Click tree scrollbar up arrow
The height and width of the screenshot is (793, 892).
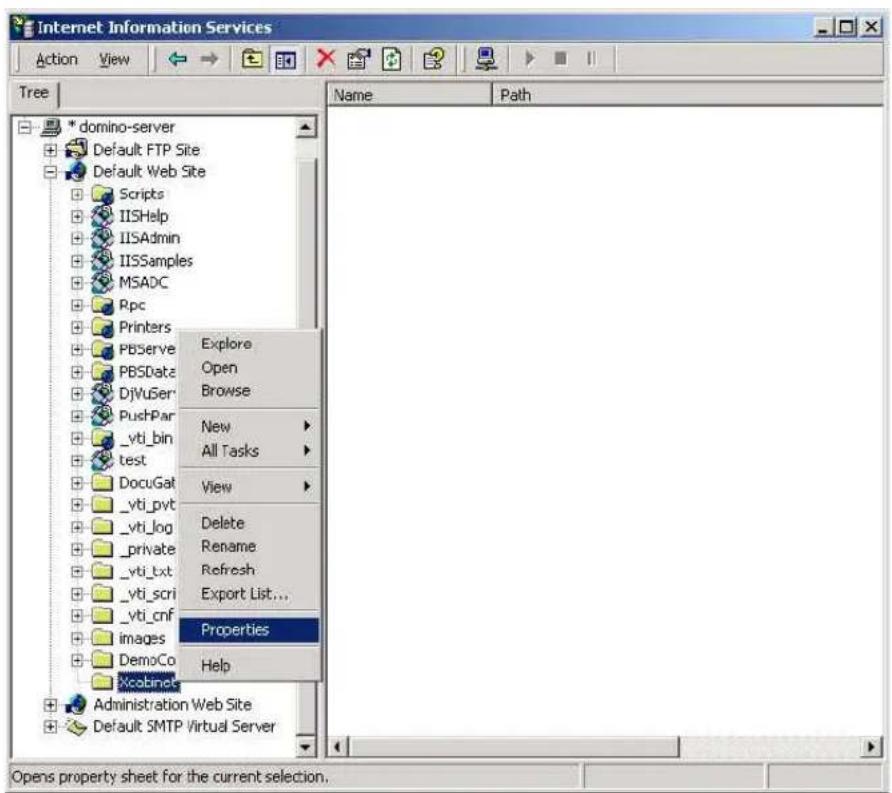(x=305, y=127)
